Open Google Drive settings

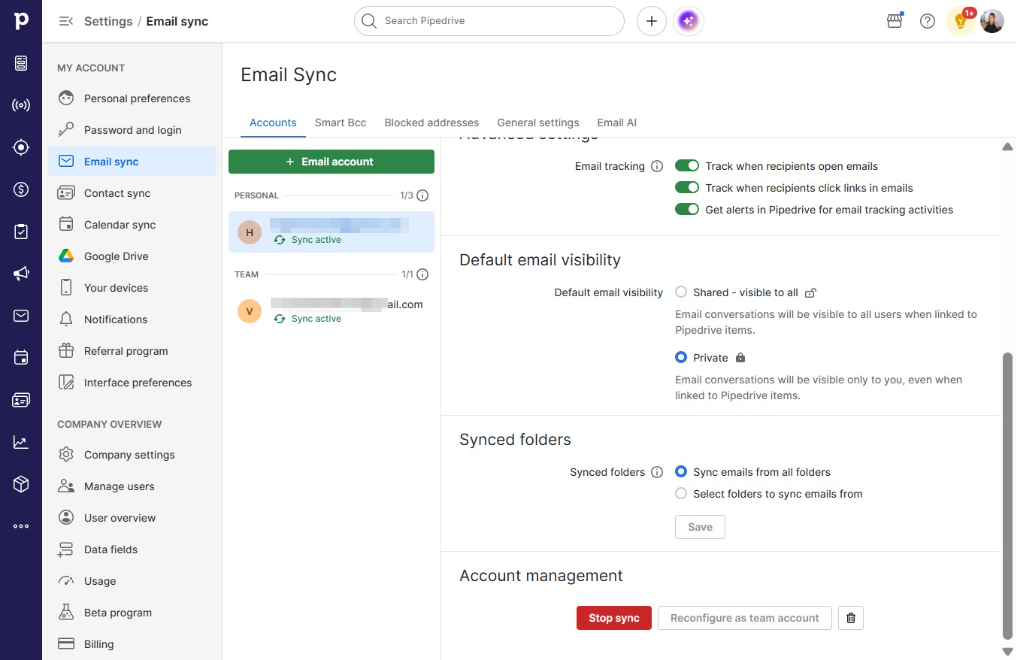pyautogui.click(x=132, y=256)
